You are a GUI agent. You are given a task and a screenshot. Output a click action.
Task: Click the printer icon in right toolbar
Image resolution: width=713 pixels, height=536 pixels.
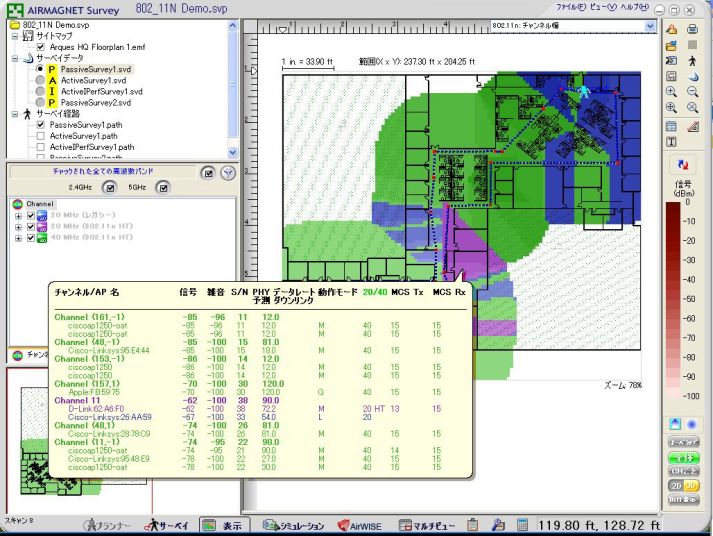(692, 29)
